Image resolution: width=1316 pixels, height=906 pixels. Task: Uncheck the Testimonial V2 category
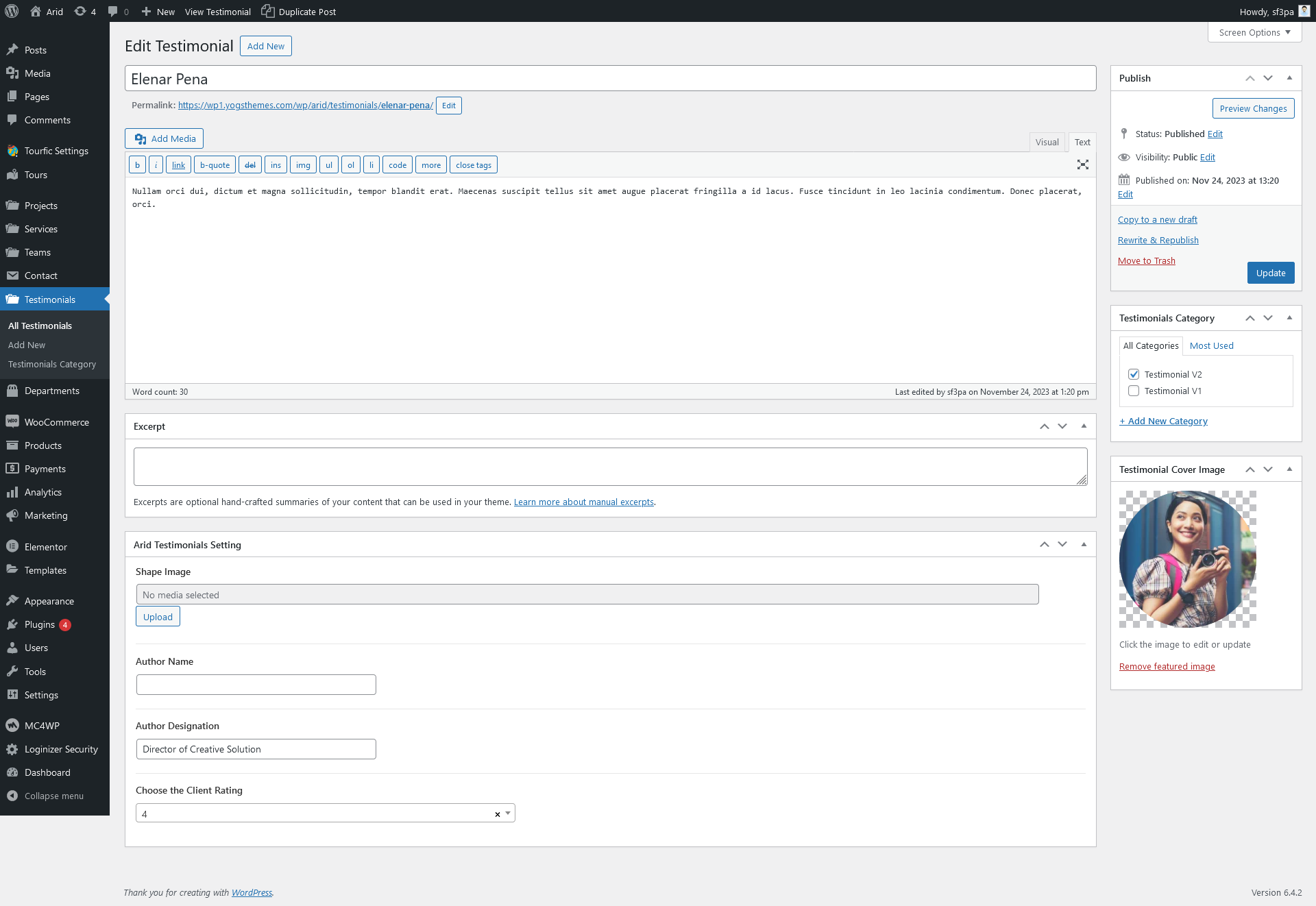(1134, 374)
